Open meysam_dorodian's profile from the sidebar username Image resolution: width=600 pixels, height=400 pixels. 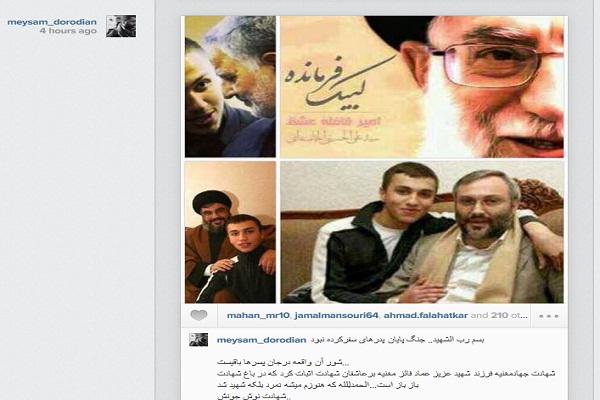(52, 22)
